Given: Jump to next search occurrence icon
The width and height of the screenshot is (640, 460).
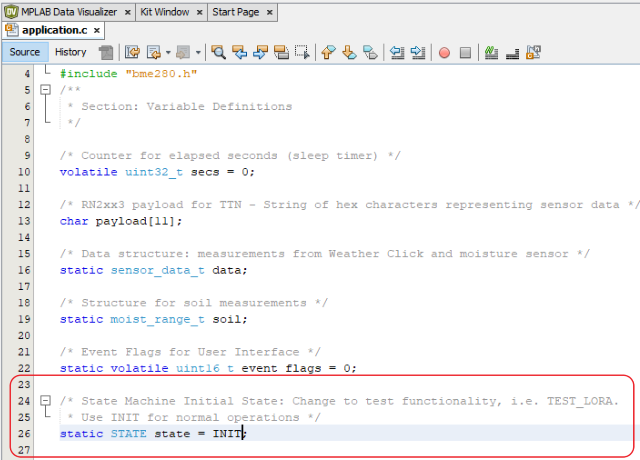Looking at the screenshot, I should [x=261, y=52].
